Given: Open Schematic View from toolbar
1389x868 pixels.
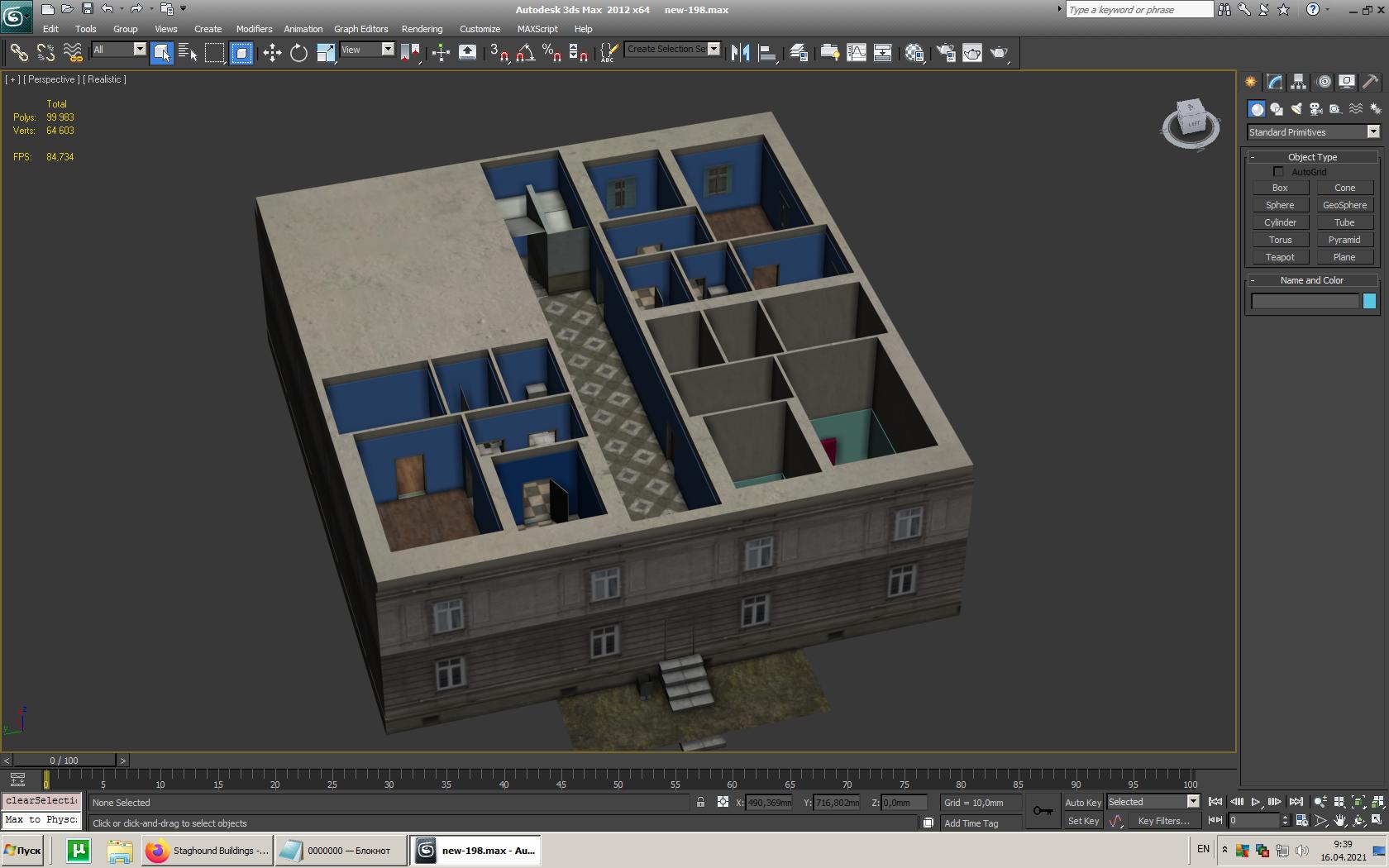Looking at the screenshot, I should (x=883, y=53).
